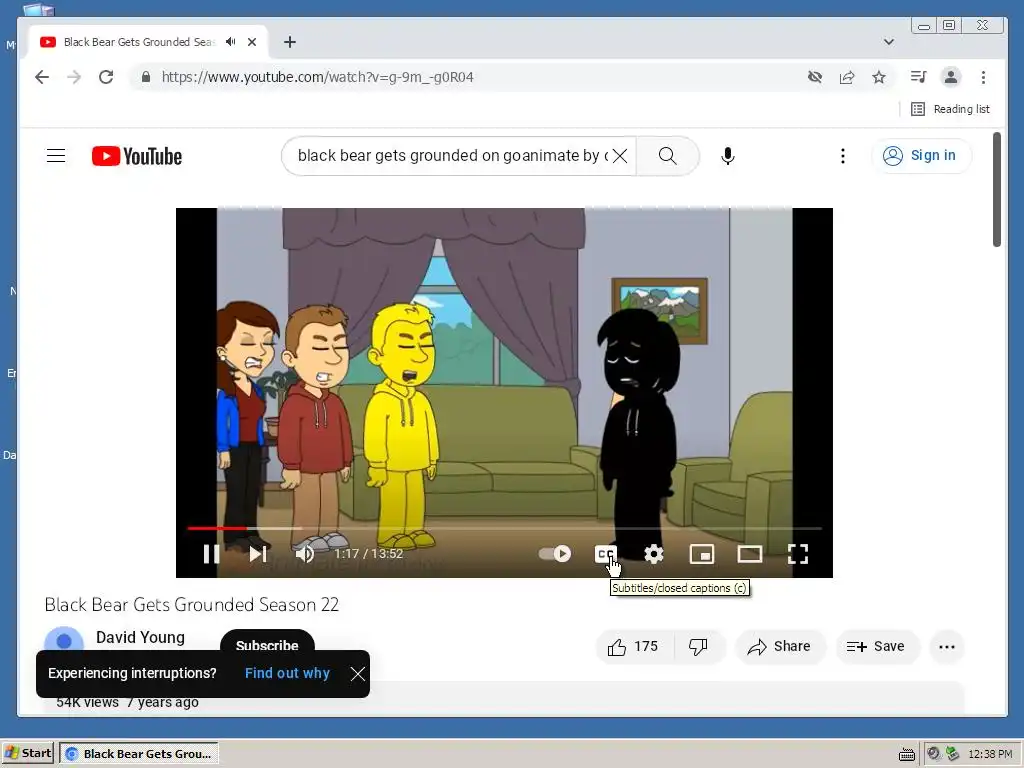Run search with magnifier button
1024x768 pixels.
[667, 155]
